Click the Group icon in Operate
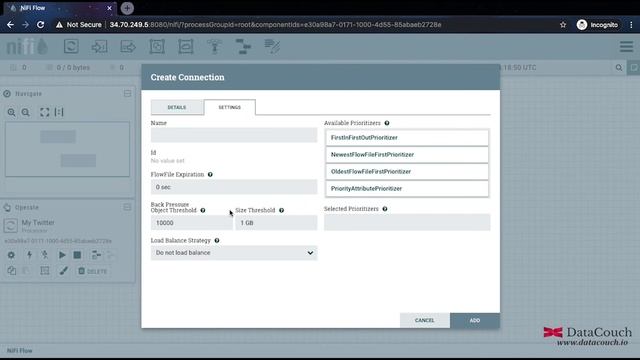Screen dimensions: 640x360 click(x=44, y=271)
